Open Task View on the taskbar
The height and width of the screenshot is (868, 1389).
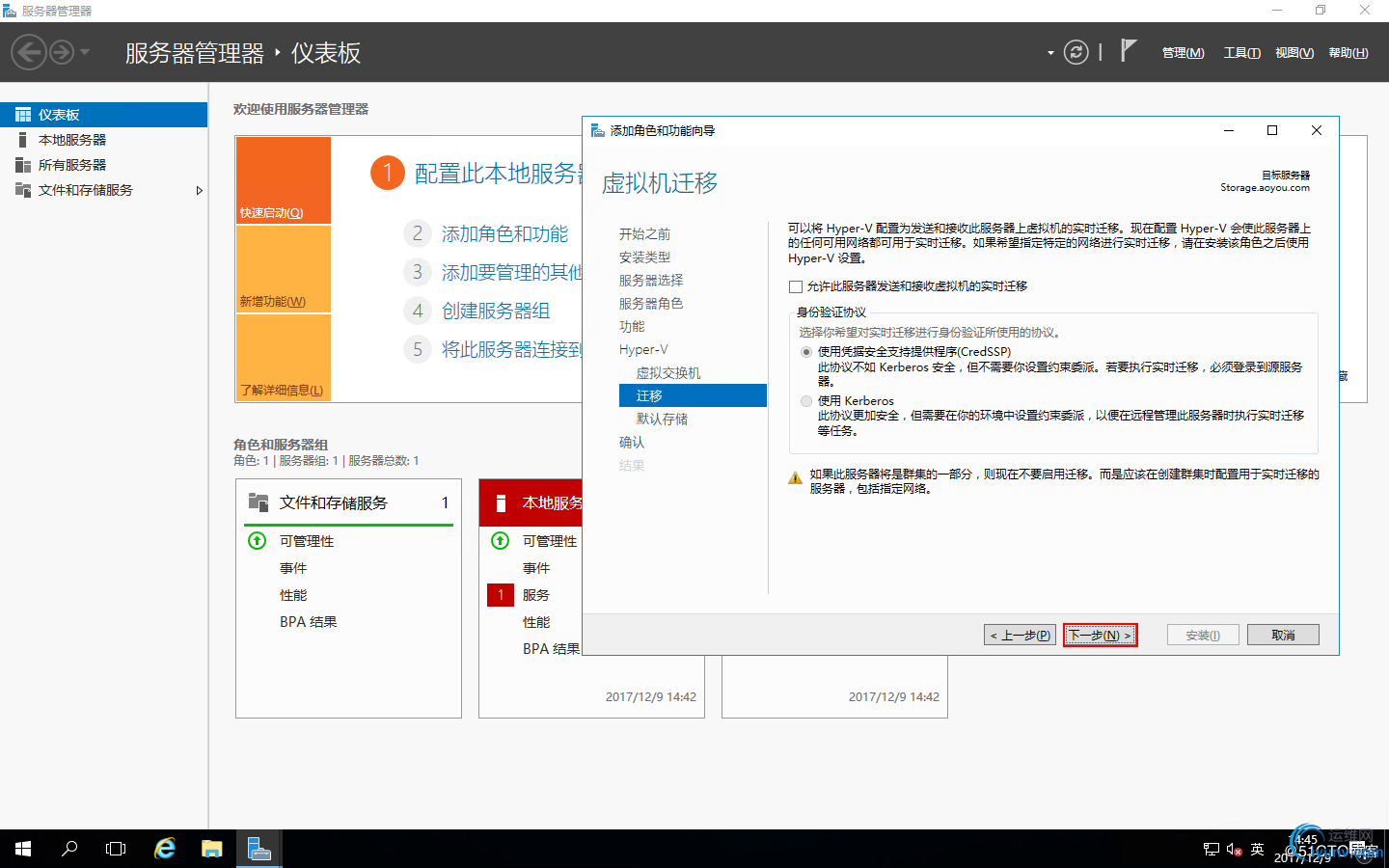116,849
